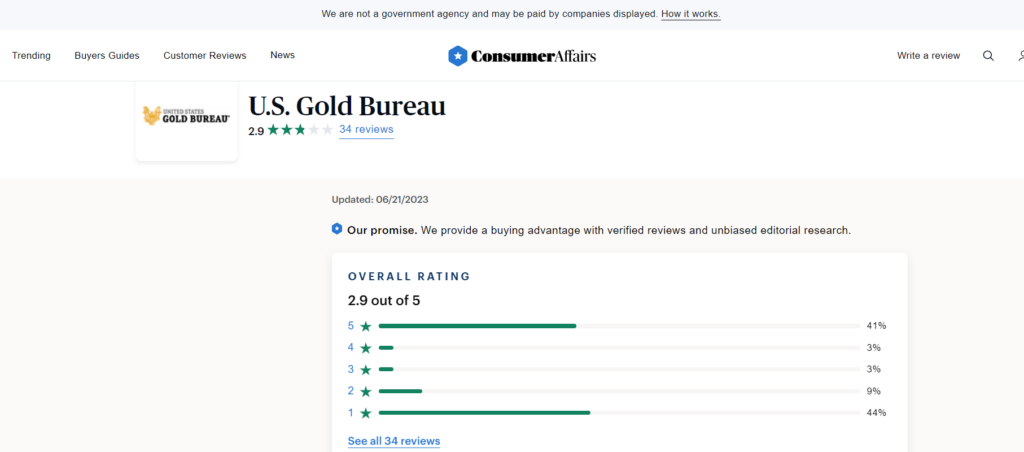1024x452 pixels.
Task: Filter by 2 star rating bar
Action: coord(618,391)
